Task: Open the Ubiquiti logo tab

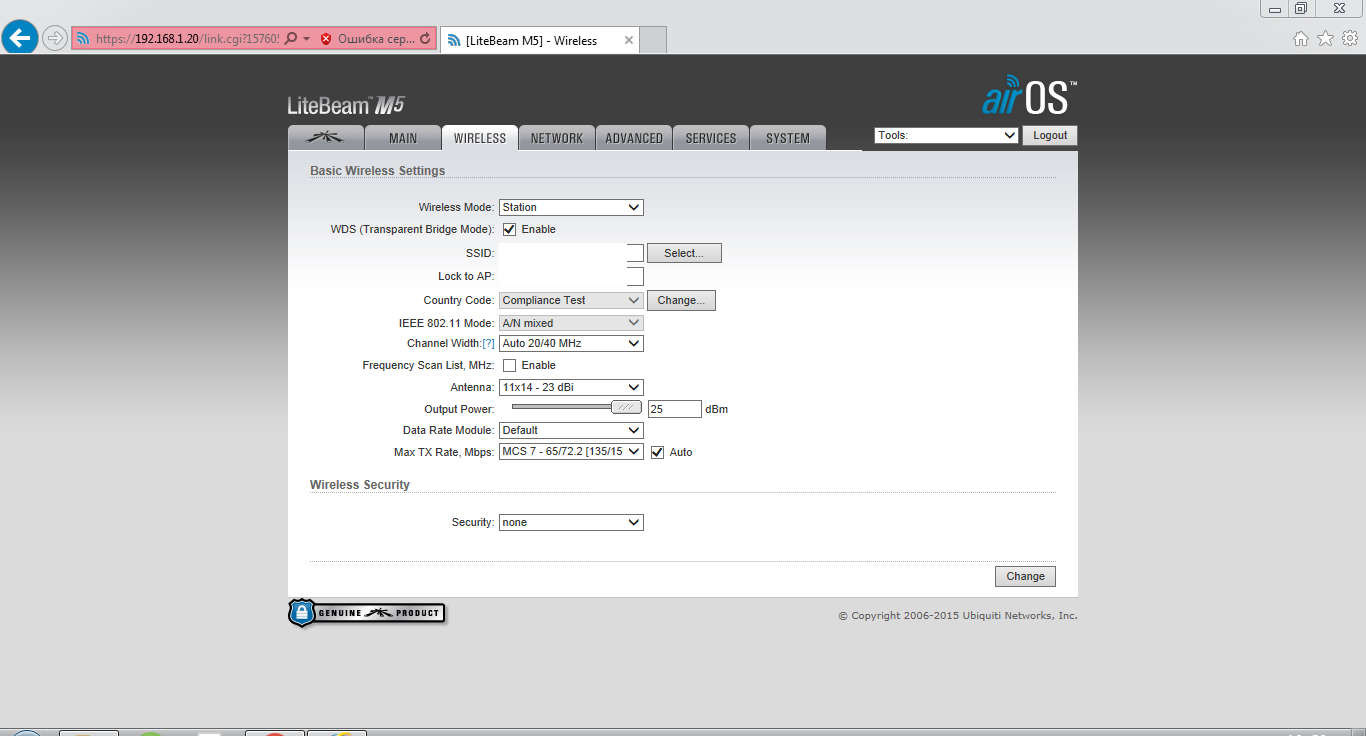Action: click(325, 138)
